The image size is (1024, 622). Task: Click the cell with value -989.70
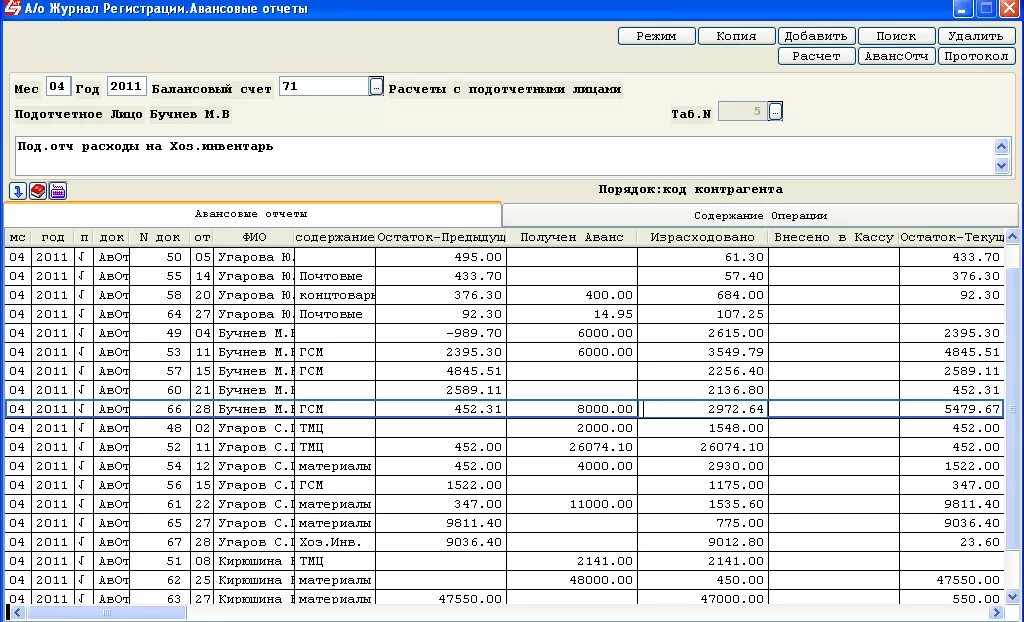(x=441, y=333)
